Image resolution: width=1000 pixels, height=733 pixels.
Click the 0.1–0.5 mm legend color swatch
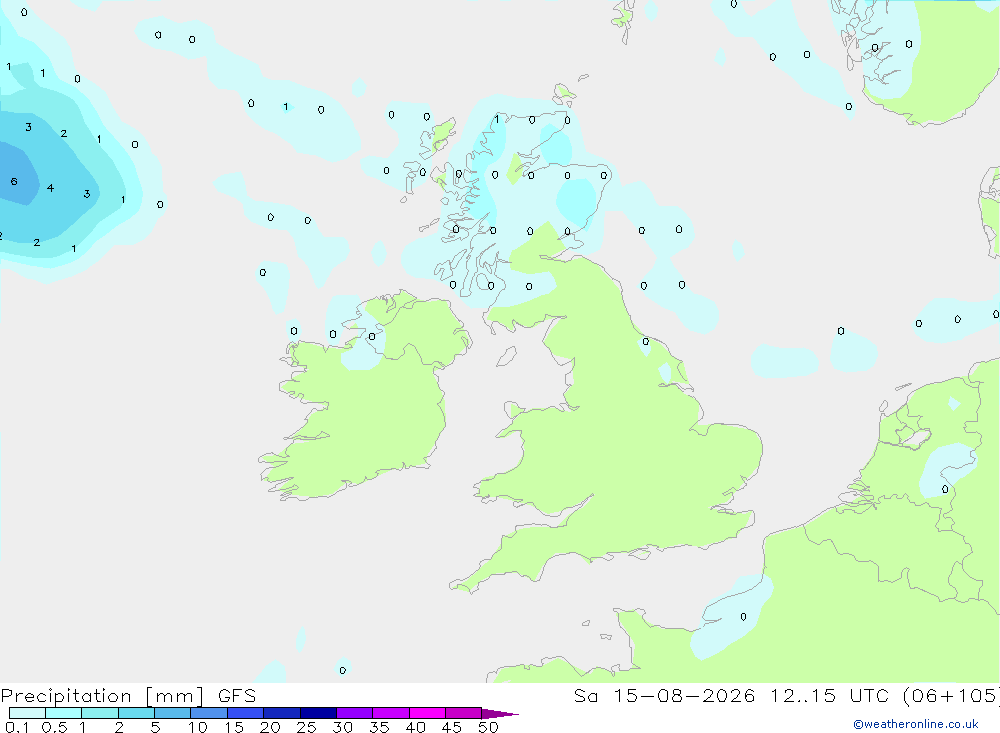[27, 713]
